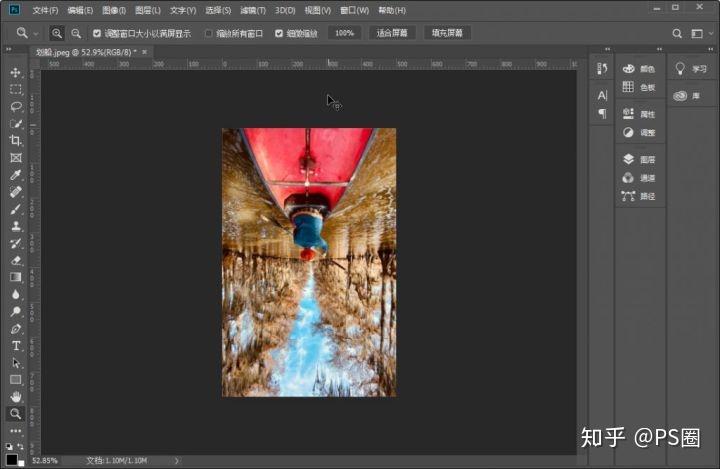The width and height of the screenshot is (720, 469).
Task: Open the Libraries panel
Action: 687,96
